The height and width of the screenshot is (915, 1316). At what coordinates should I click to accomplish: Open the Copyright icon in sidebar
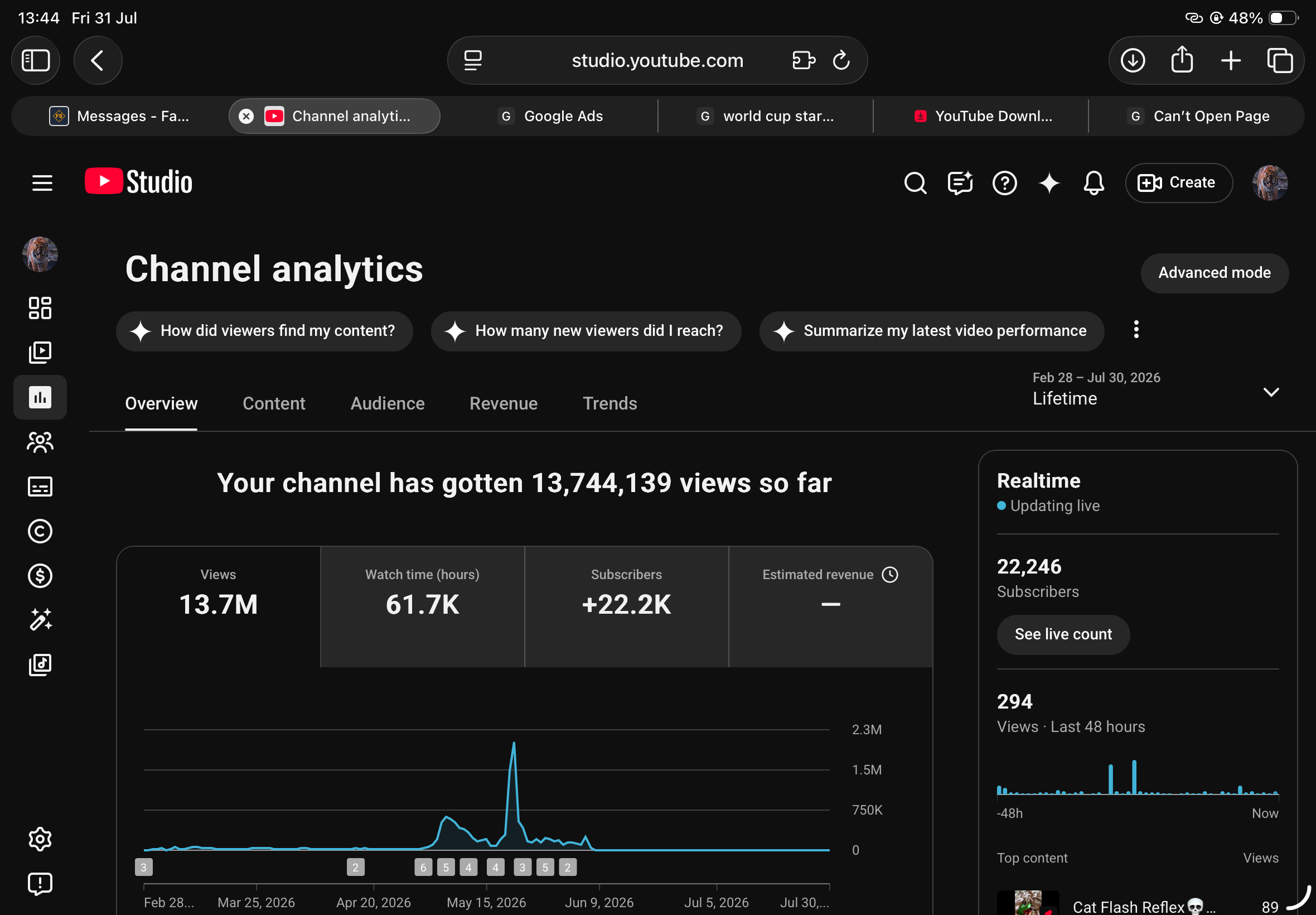pyautogui.click(x=40, y=532)
